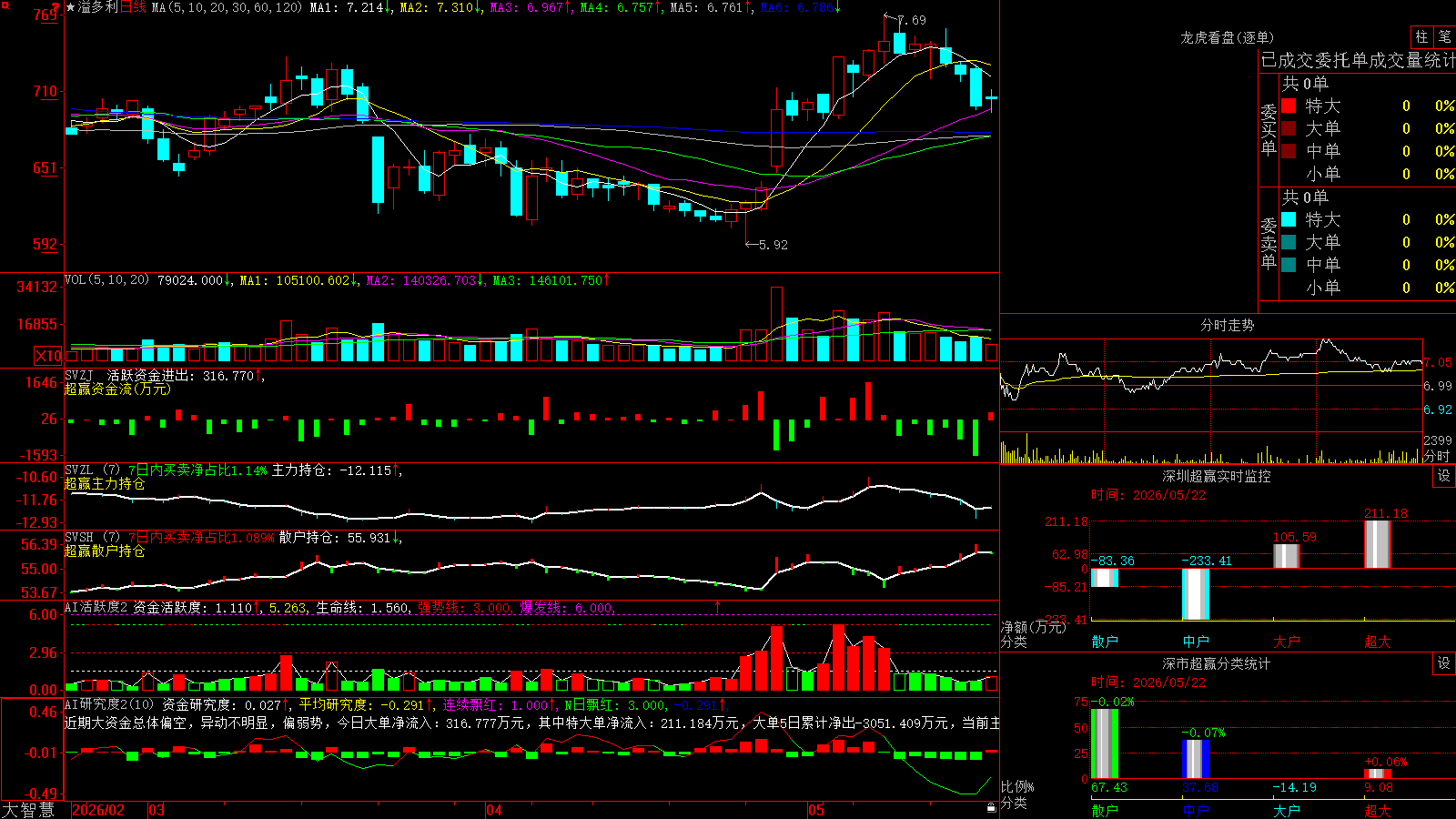Click 中户 category in 深圳超赢实时监控 chart
Screen dimensions: 1456x819
point(1196,642)
